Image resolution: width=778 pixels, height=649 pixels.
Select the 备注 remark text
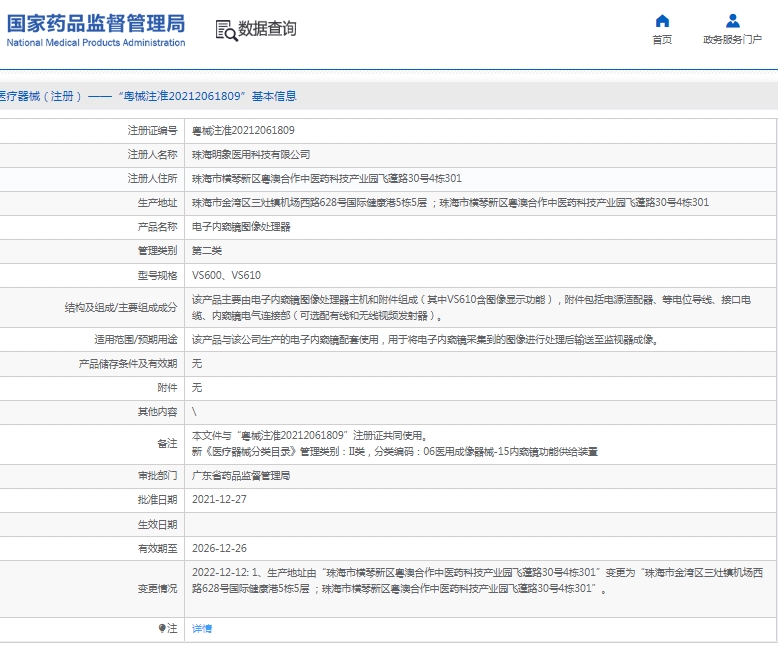tap(395, 444)
